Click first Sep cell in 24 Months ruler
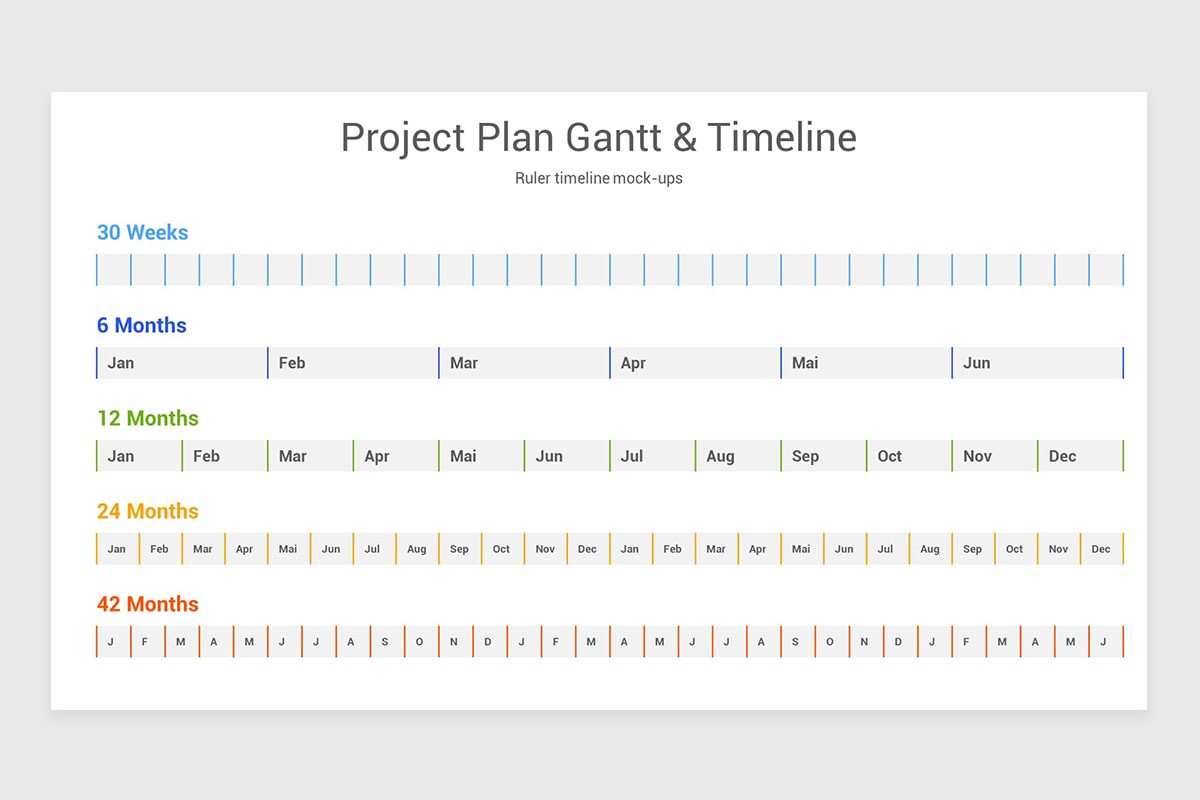 pyautogui.click(x=460, y=549)
